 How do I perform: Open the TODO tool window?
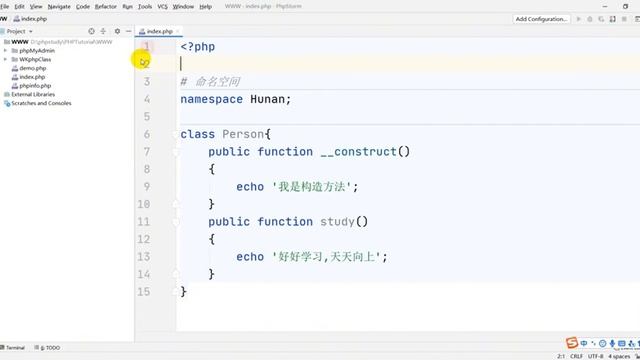(x=47, y=348)
